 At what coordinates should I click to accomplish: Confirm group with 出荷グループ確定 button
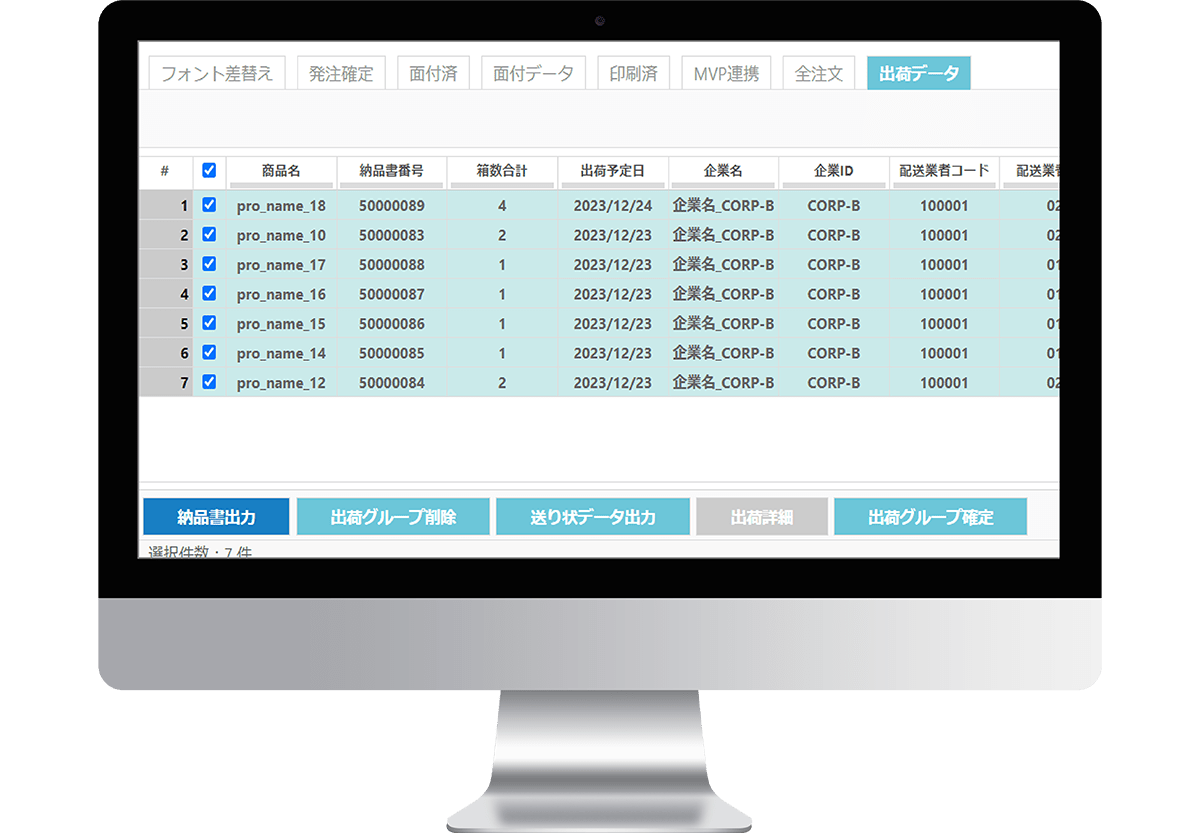(x=930, y=517)
